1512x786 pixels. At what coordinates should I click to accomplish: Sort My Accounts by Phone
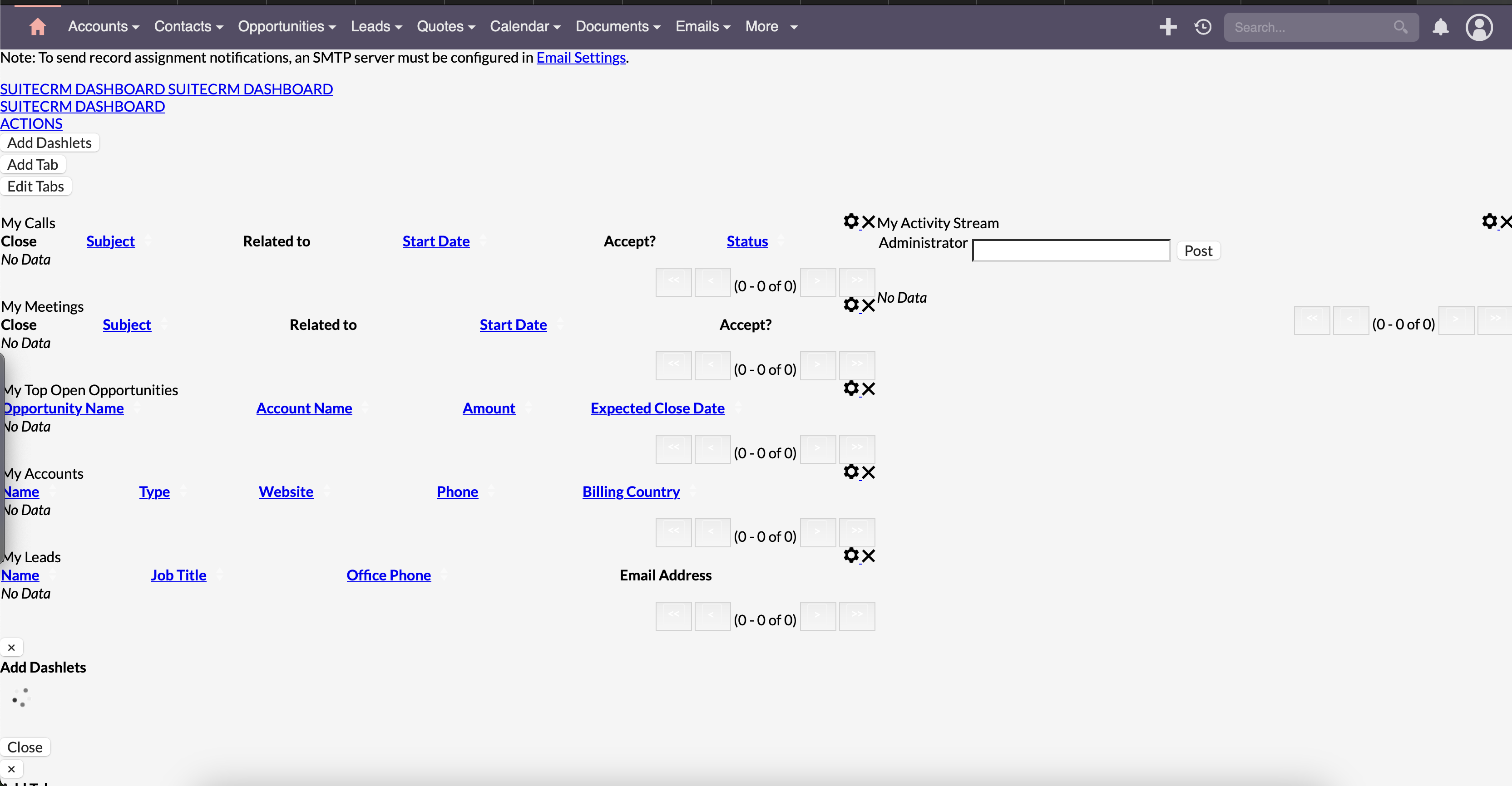(x=457, y=491)
